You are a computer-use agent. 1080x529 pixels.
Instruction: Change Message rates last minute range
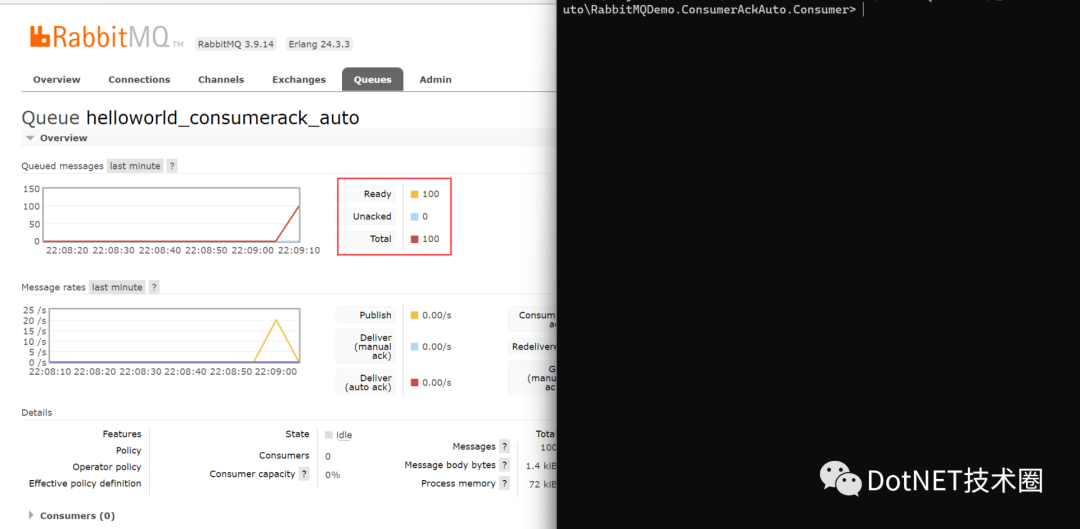coord(118,287)
